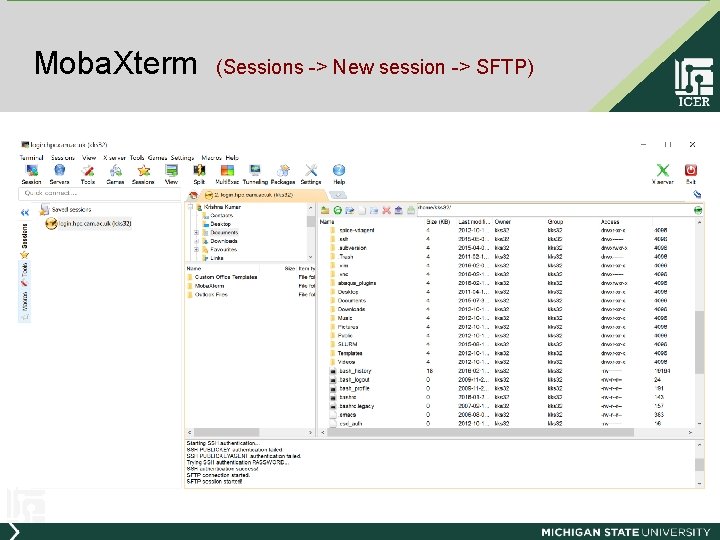Delete selected remote item with red X
Viewport: 720px width, 540px height.
point(387,210)
